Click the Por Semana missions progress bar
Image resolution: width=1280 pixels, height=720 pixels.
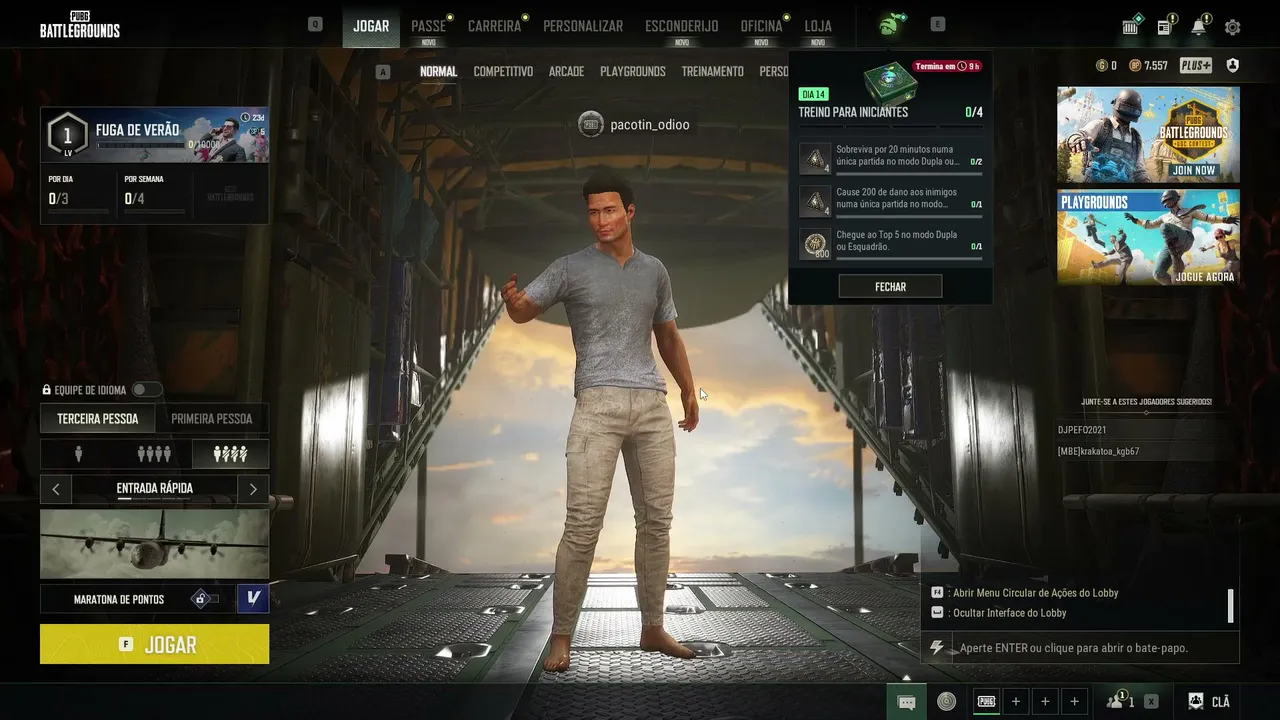click(x=154, y=212)
